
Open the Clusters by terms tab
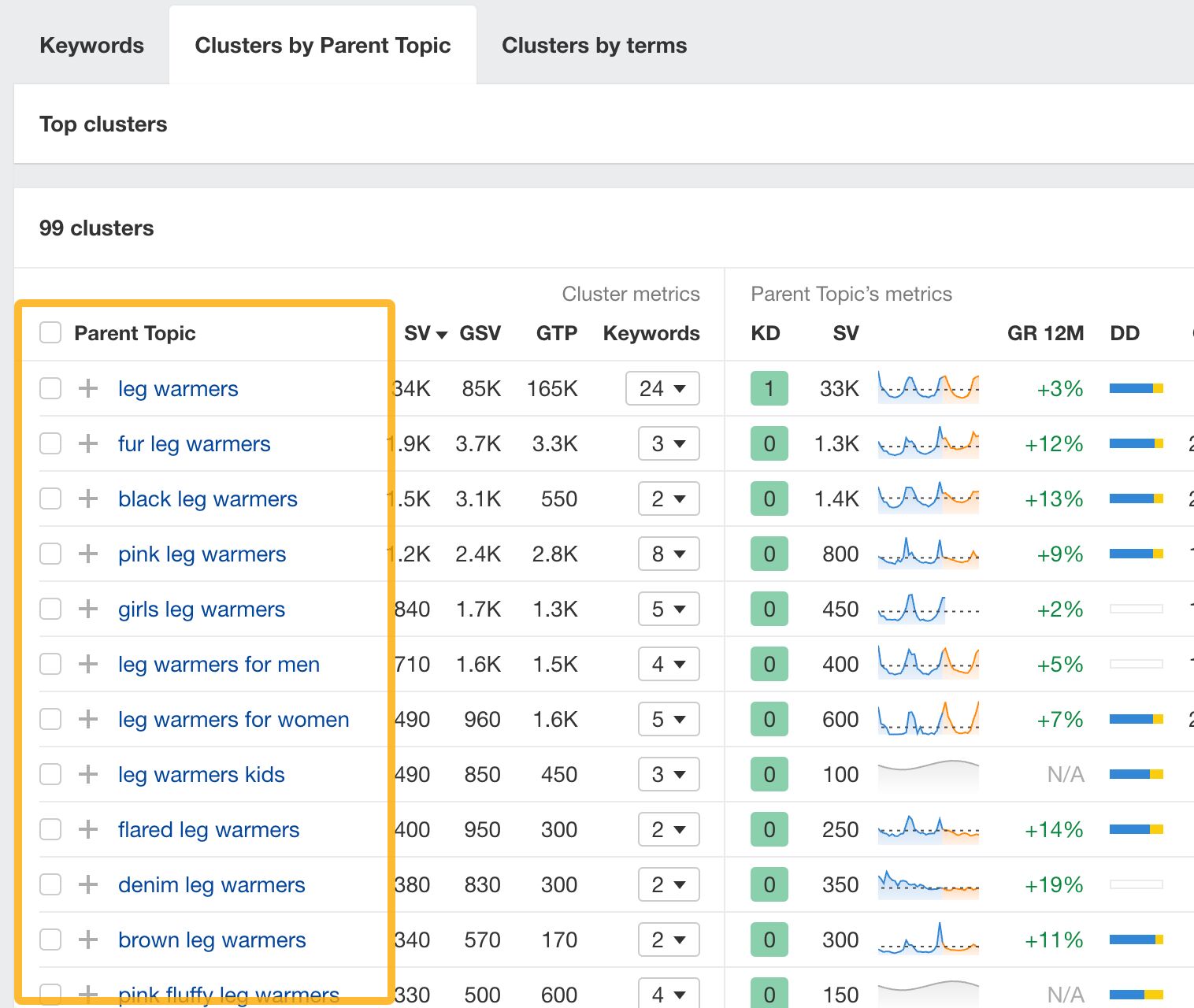click(594, 45)
